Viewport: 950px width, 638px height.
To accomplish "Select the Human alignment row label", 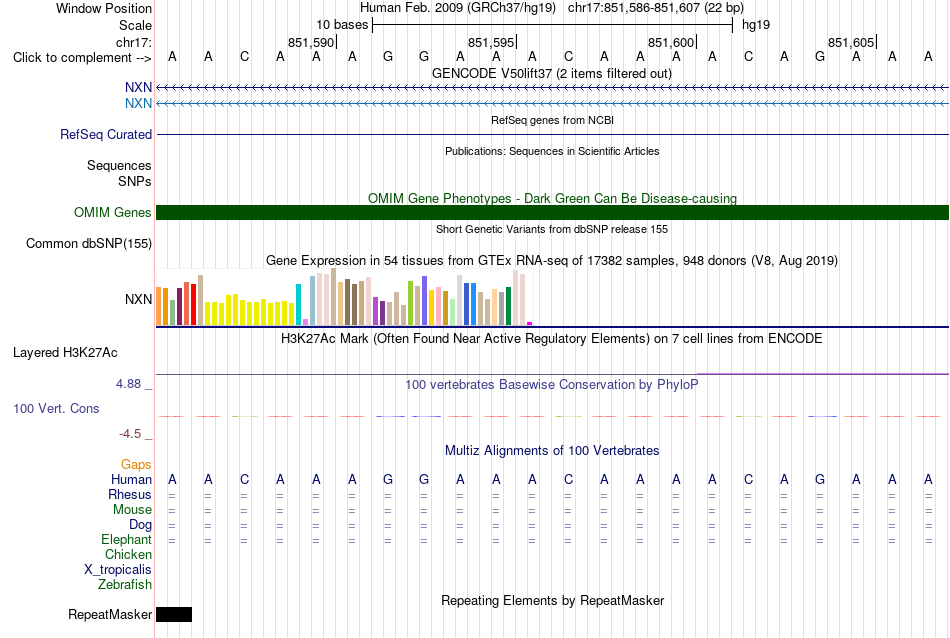I will [131, 480].
